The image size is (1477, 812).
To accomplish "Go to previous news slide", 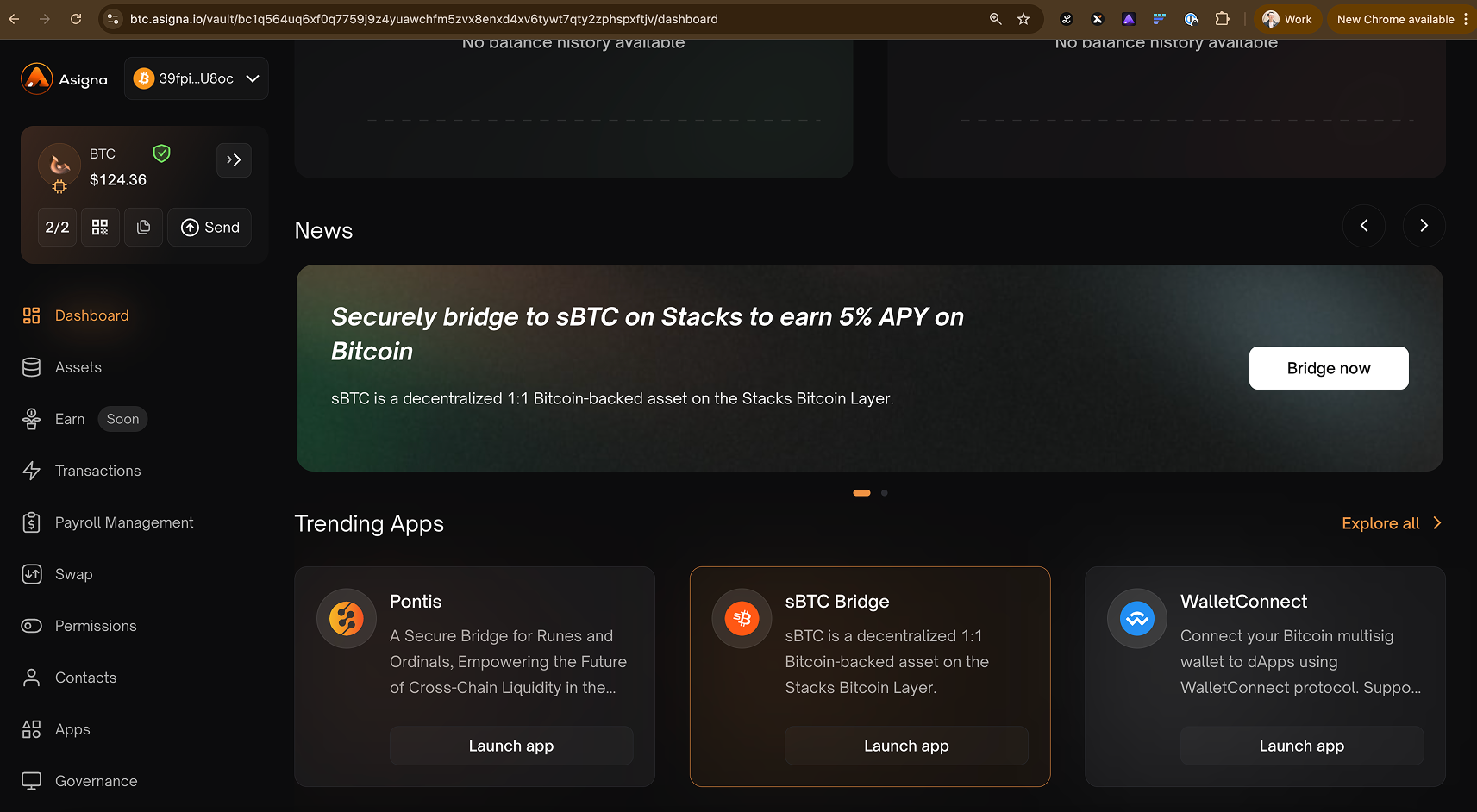I will click(x=1364, y=226).
